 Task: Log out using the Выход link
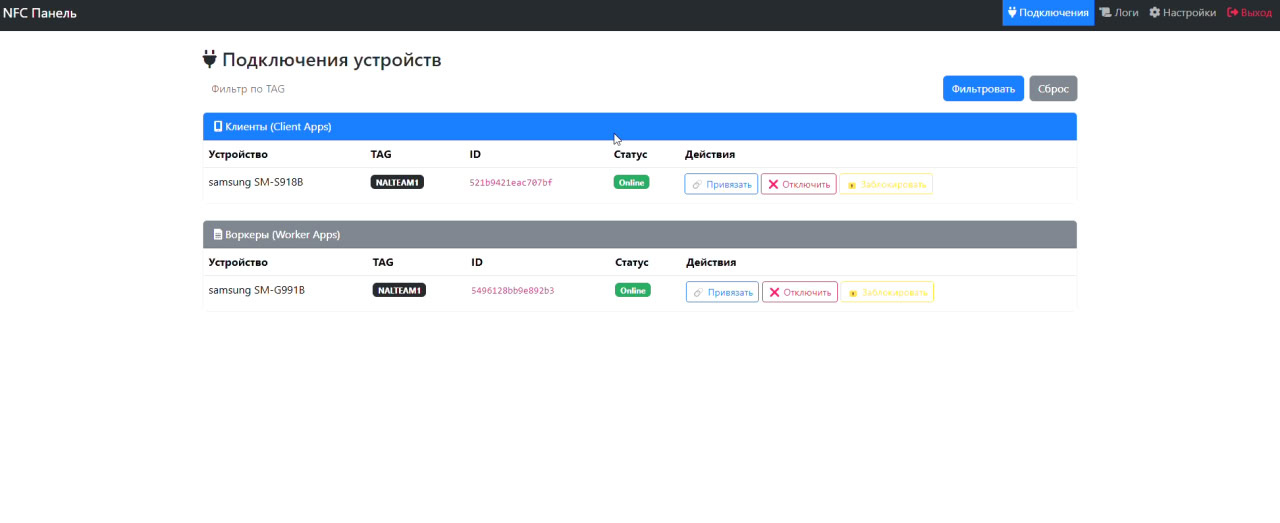1249,13
